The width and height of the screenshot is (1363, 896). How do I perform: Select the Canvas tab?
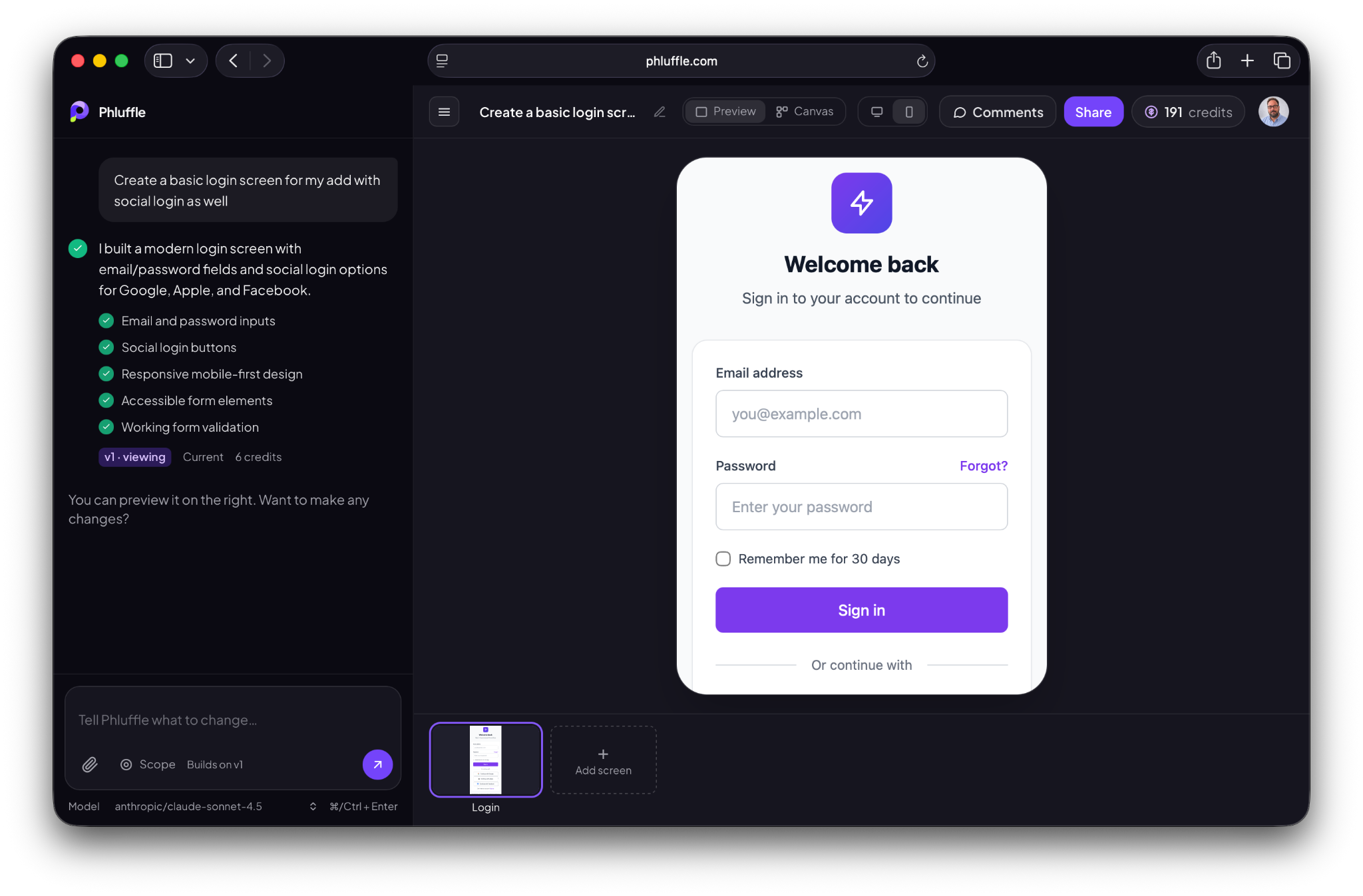[805, 111]
